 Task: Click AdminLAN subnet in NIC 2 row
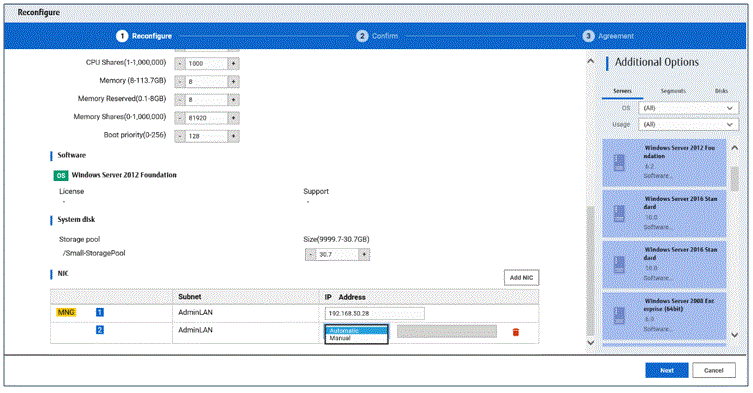click(195, 330)
